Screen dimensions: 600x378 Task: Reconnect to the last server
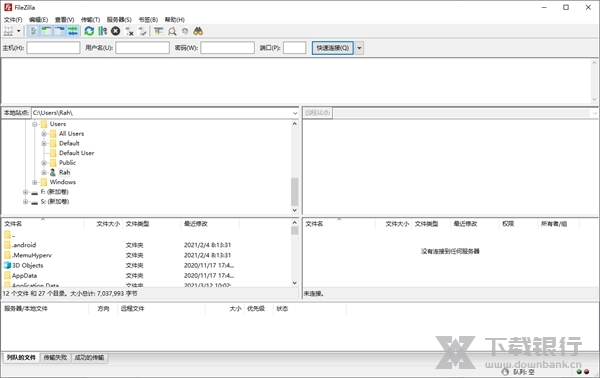[x=142, y=31]
